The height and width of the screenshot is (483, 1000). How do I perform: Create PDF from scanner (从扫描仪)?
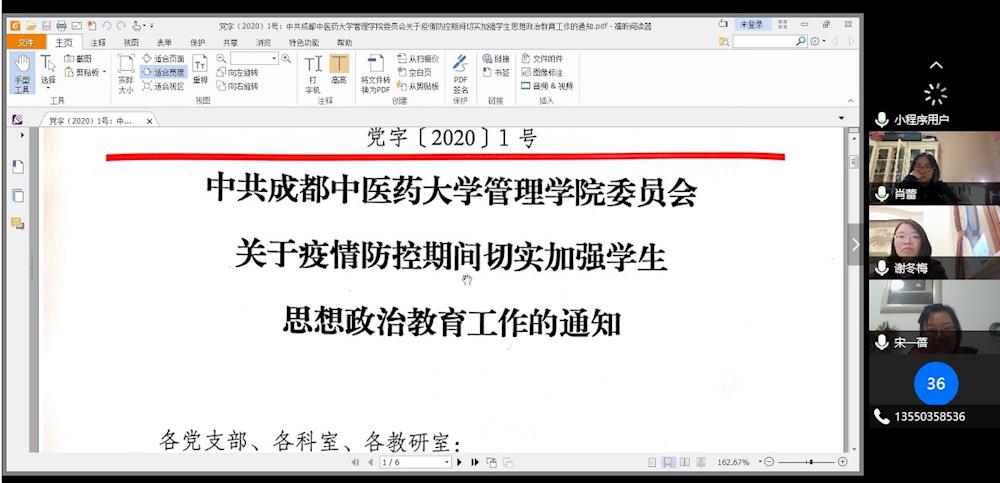pyautogui.click(x=418, y=58)
